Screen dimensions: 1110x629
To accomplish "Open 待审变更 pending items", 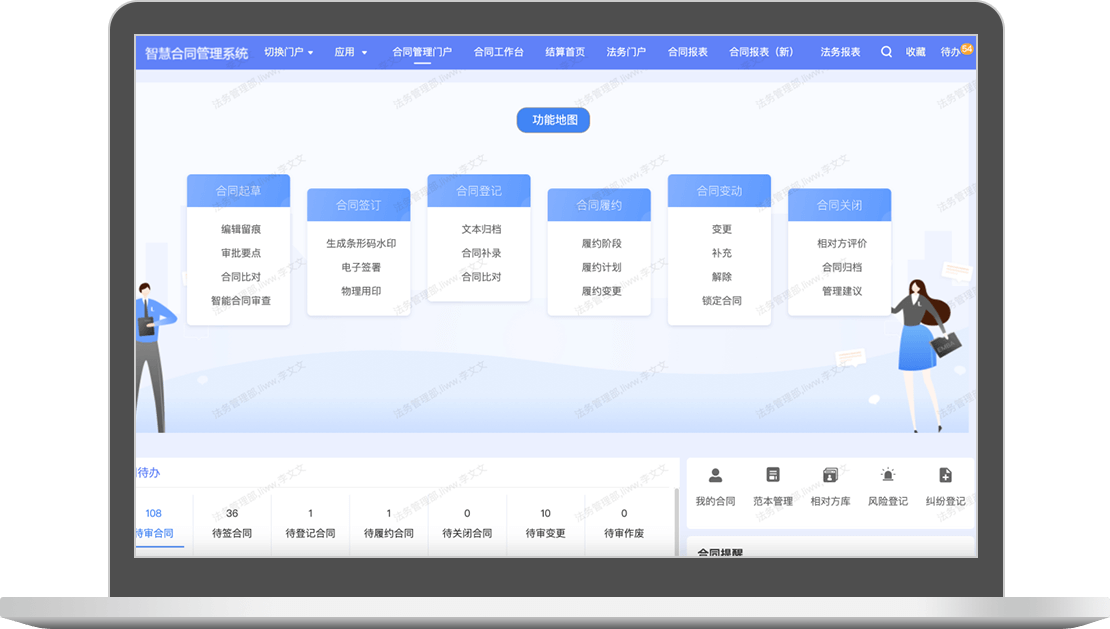I will click(x=545, y=523).
